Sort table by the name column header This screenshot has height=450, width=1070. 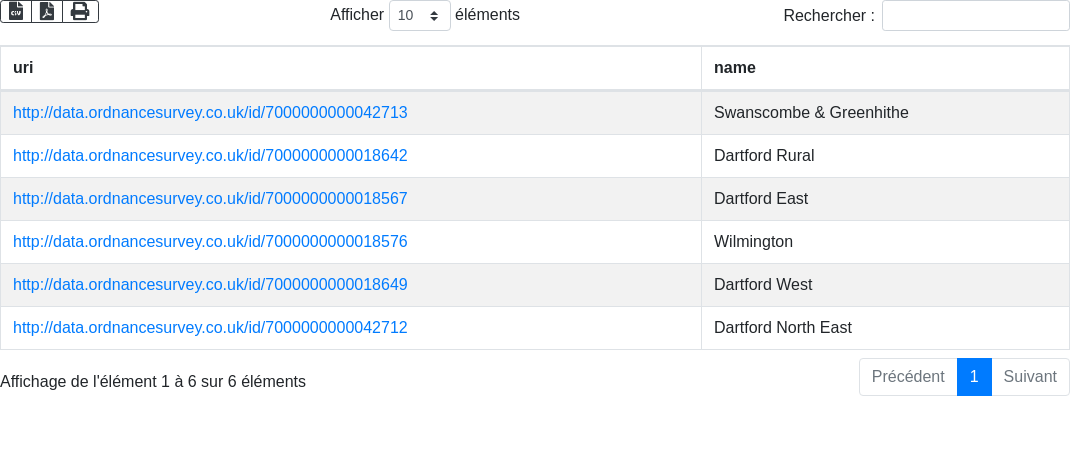tap(885, 68)
